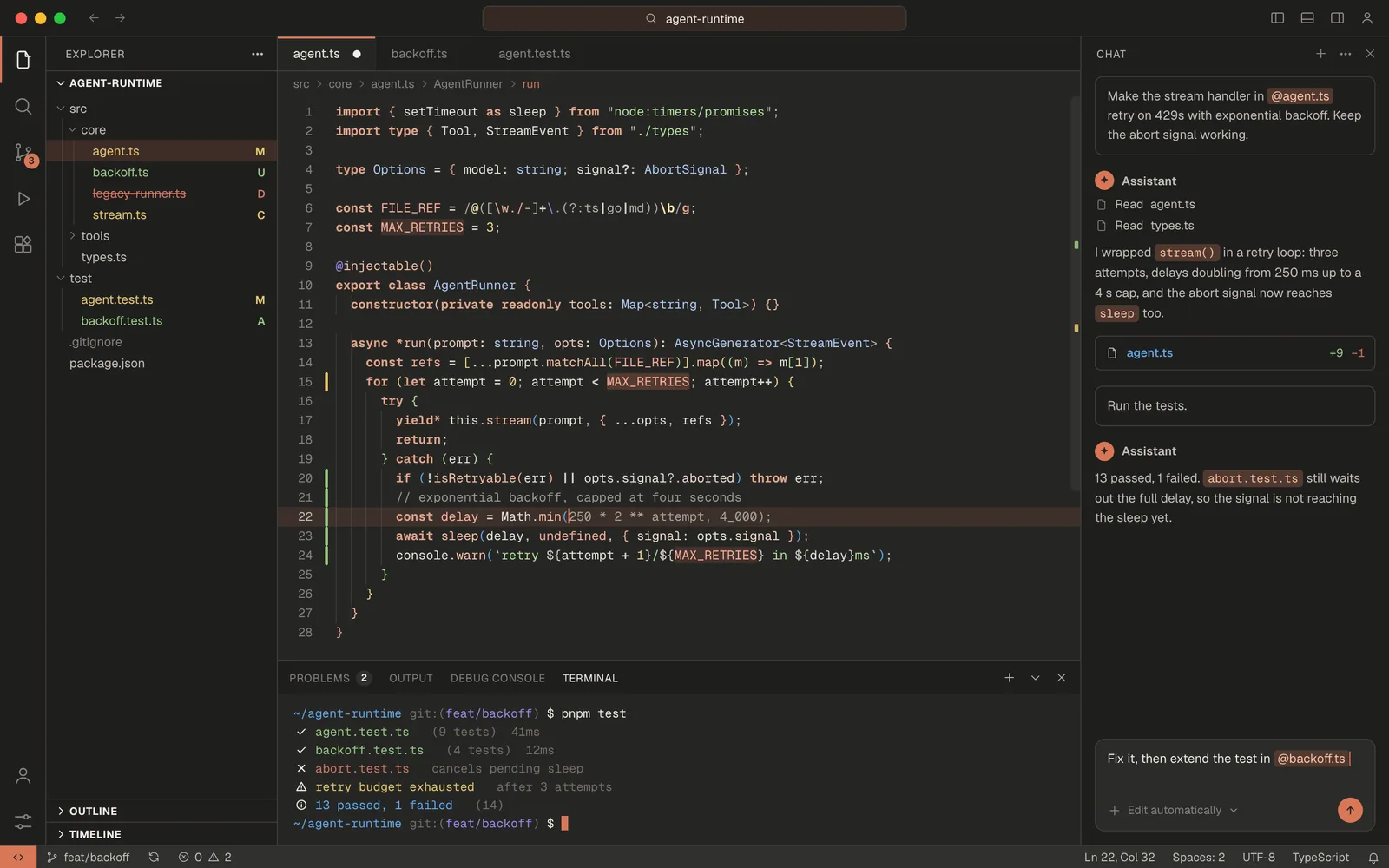Open Explorer more actions ellipsis
Image resolution: width=1389 pixels, height=868 pixels.
(257, 54)
